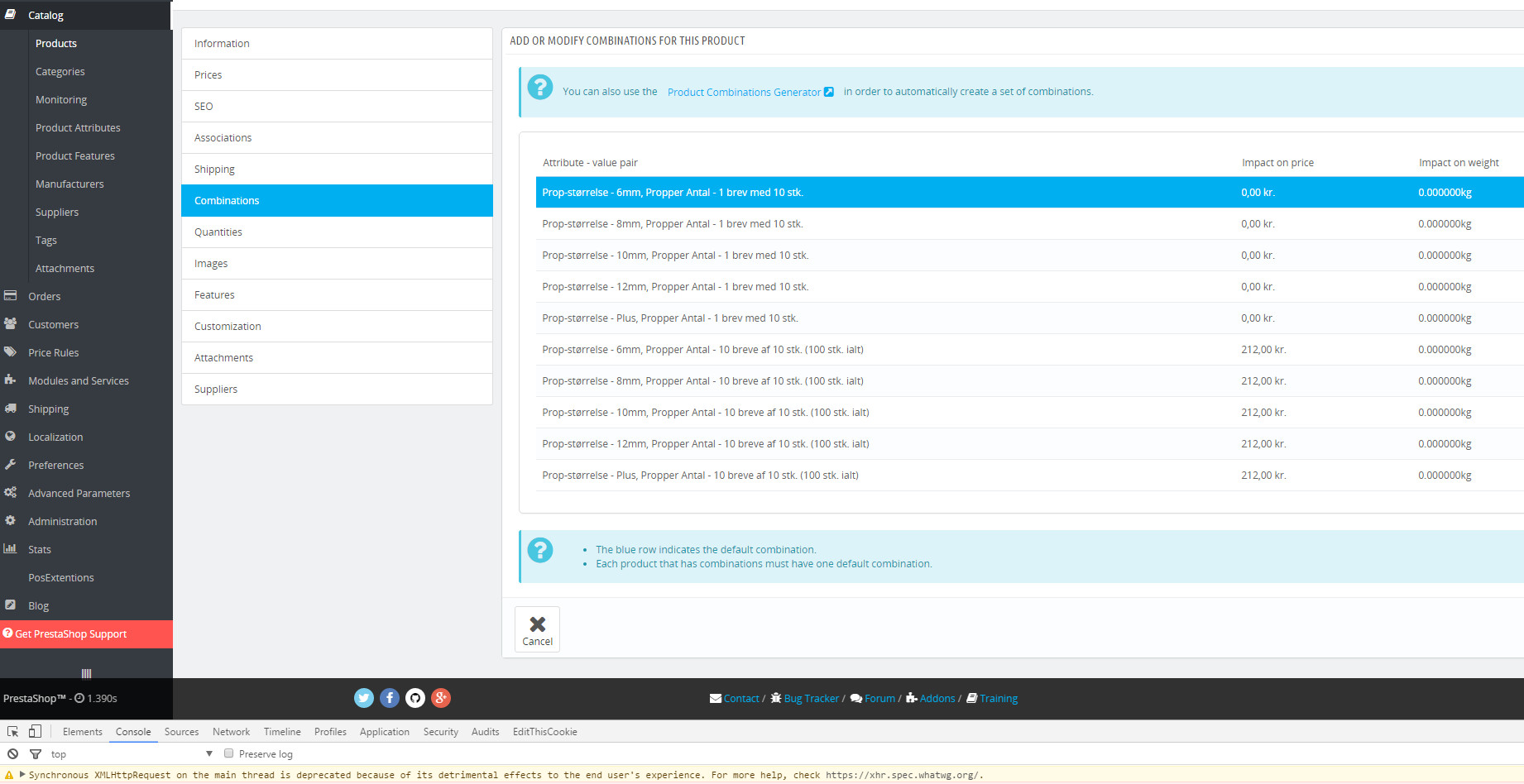Select the default 6mm, 1 brev combination row
The height and width of the screenshot is (784, 1524).
(1029, 193)
